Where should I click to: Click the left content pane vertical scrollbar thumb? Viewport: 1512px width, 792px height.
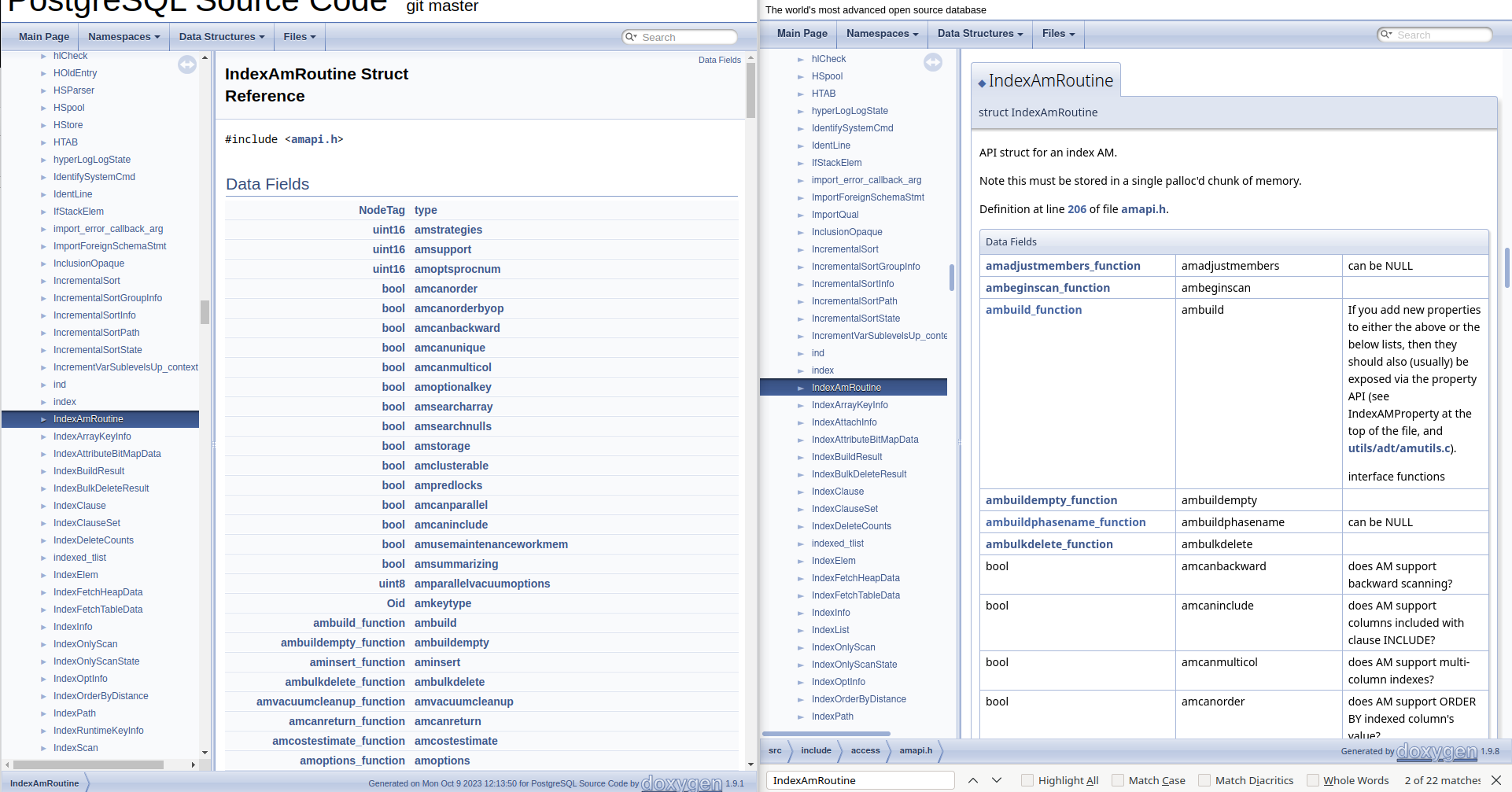[x=750, y=90]
